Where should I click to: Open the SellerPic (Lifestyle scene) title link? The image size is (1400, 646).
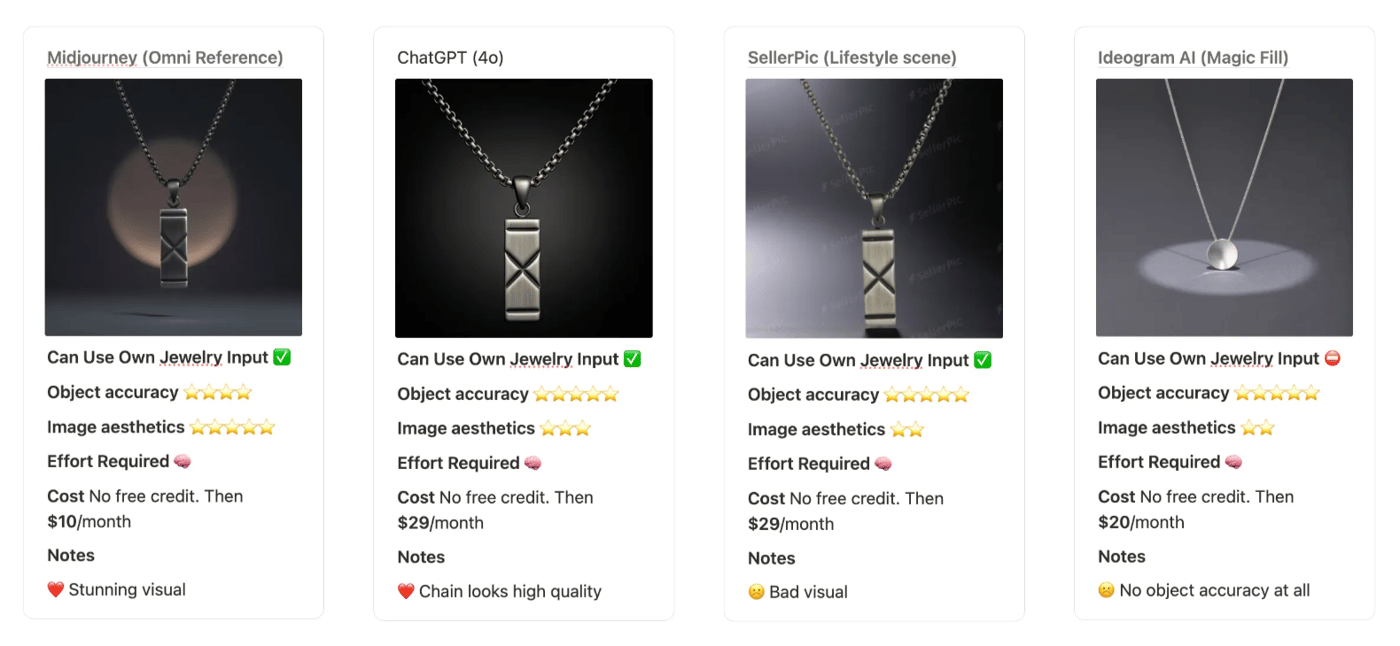click(852, 57)
